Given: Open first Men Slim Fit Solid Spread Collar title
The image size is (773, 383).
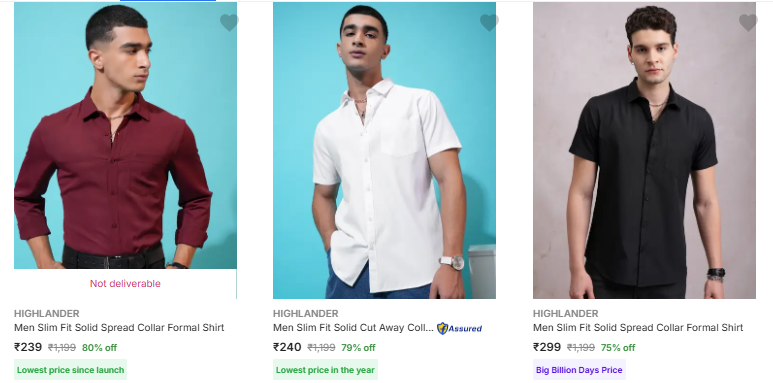Looking at the screenshot, I should click(x=119, y=328).
